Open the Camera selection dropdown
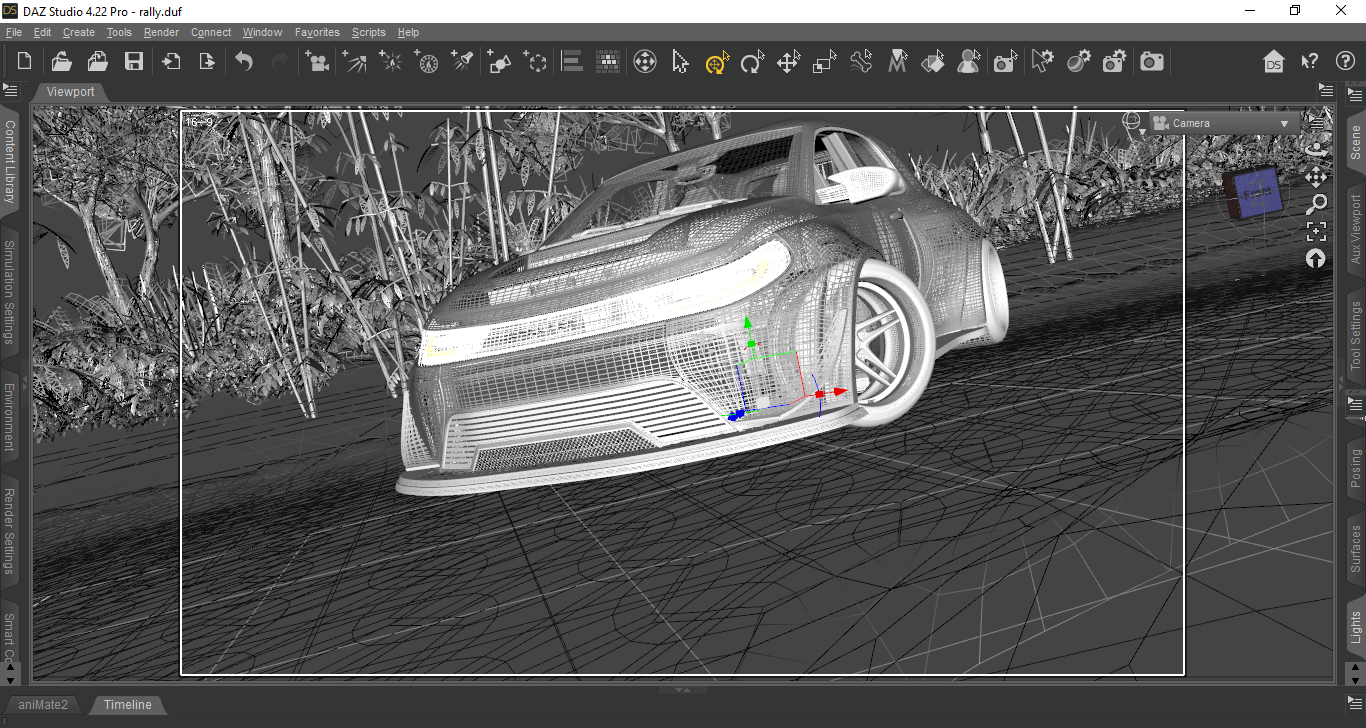The height and width of the screenshot is (728, 1366). 1224,123
